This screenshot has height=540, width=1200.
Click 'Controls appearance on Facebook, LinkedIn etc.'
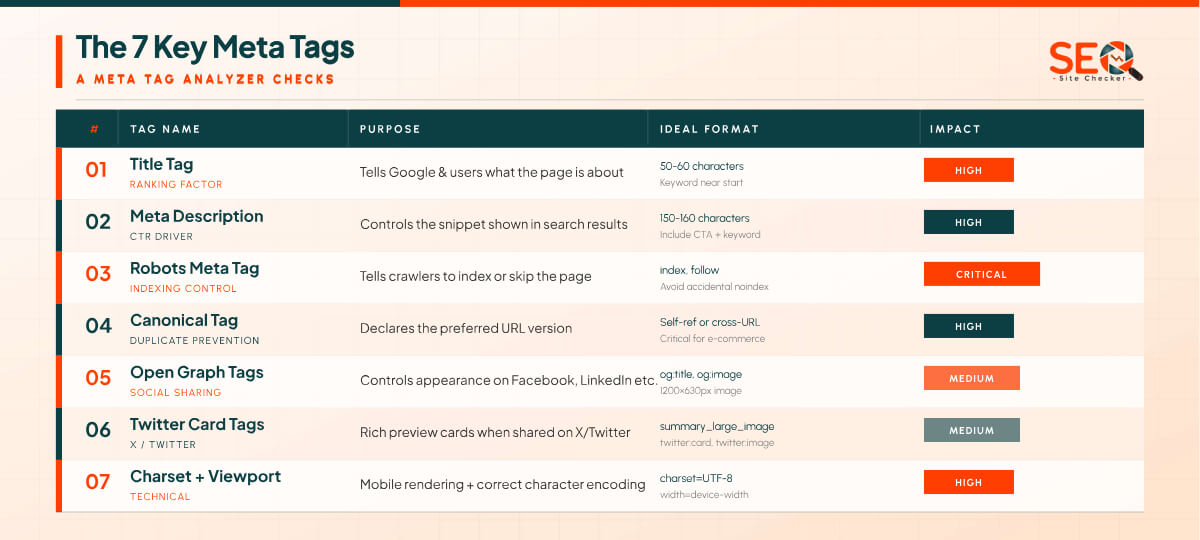(509, 380)
